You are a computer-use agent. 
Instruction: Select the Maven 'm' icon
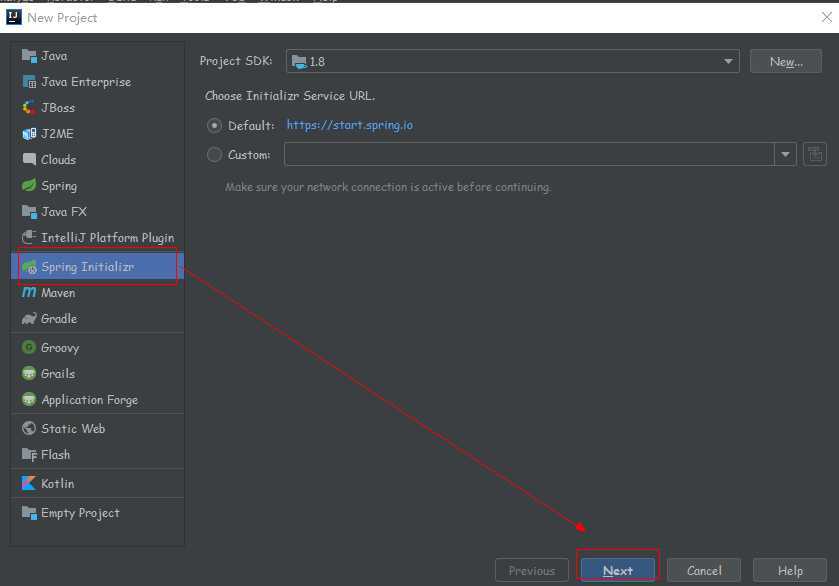click(x=29, y=292)
